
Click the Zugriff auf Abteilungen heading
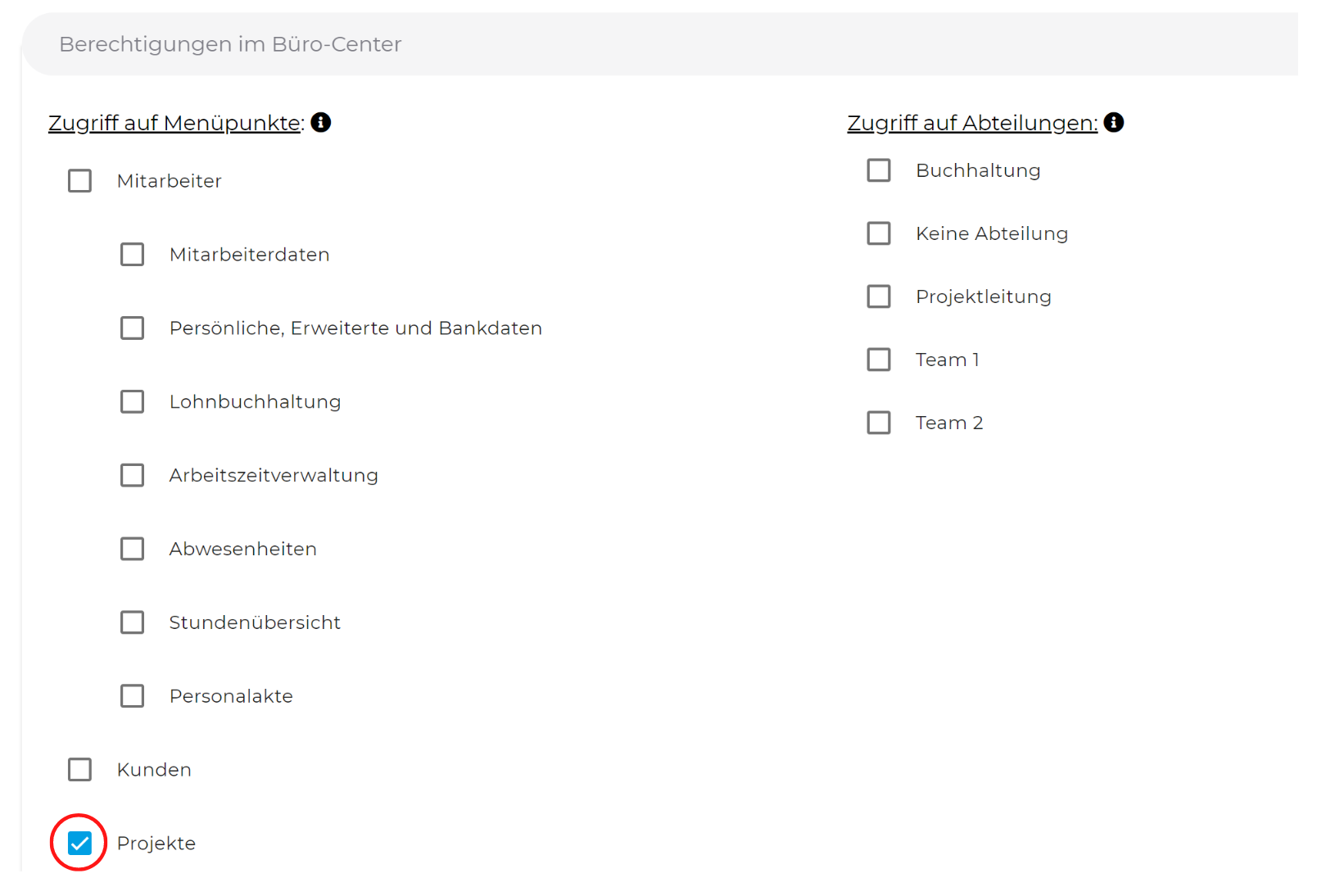[x=972, y=123]
